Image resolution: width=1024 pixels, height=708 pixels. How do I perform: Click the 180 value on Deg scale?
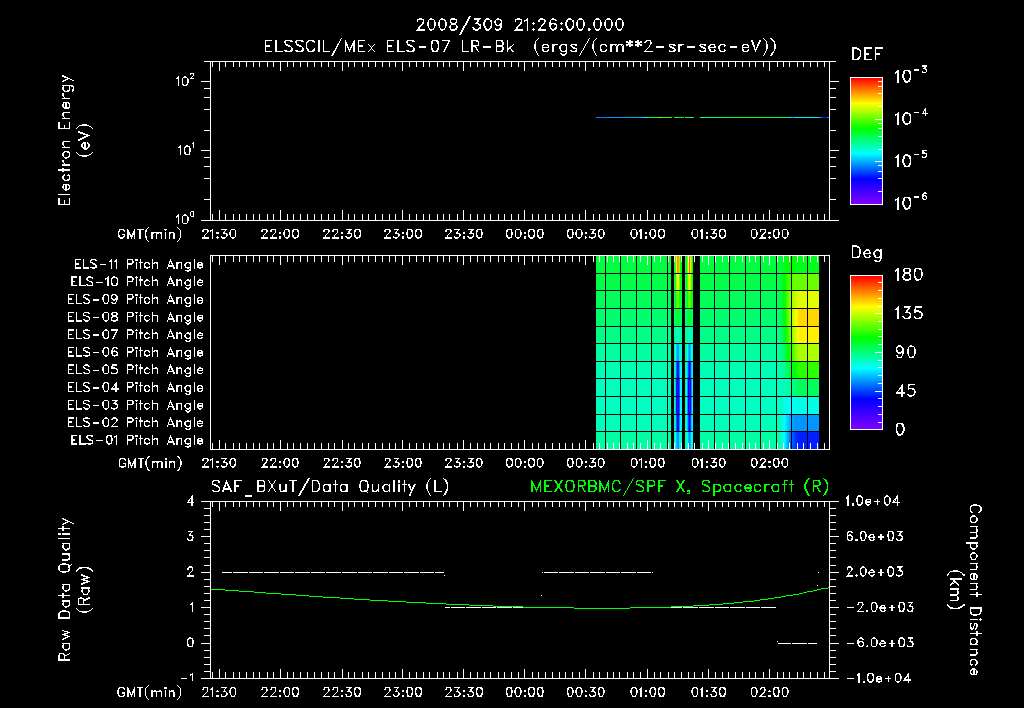(908, 274)
